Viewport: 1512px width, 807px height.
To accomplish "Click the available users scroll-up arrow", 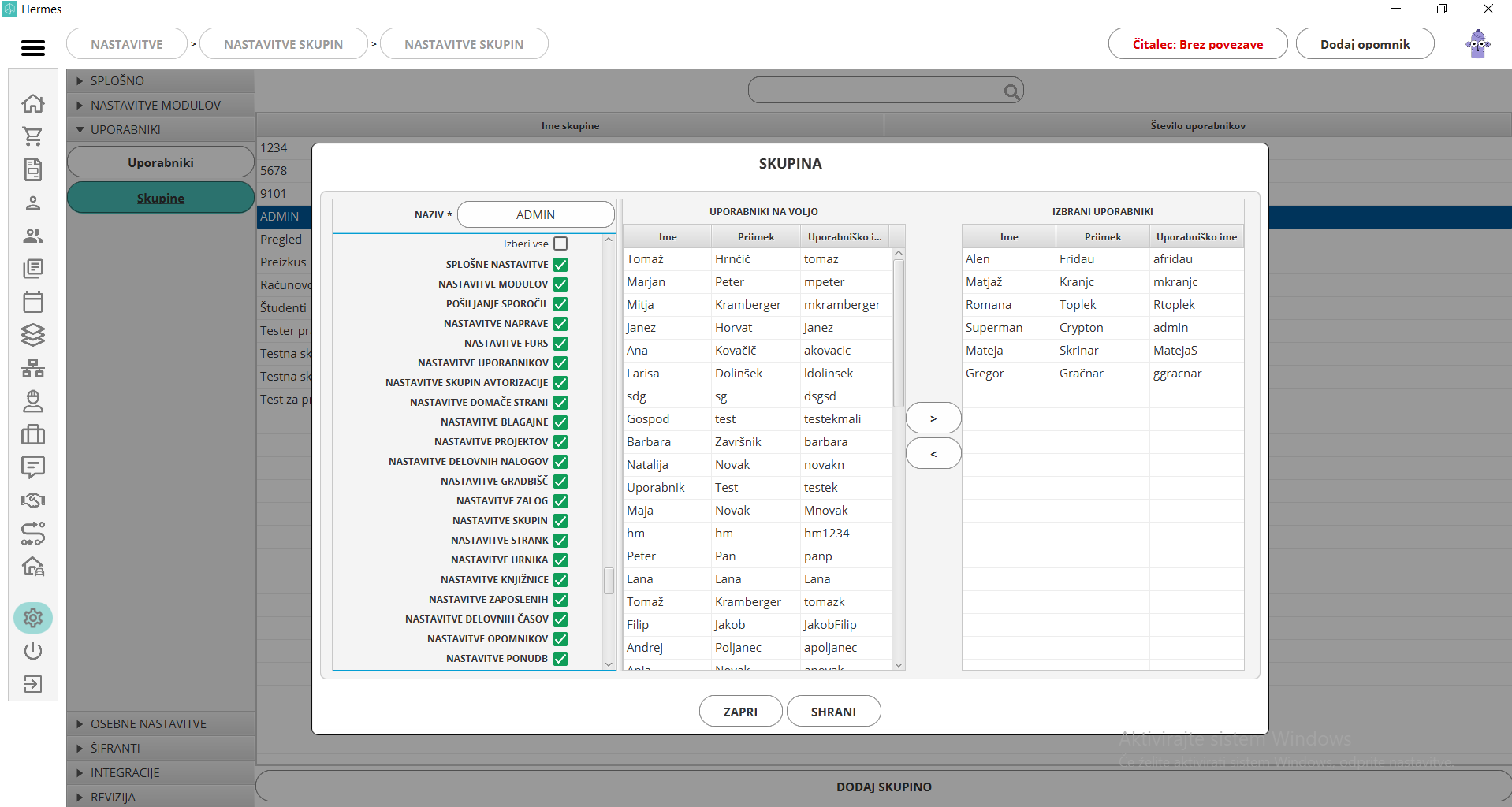I will pyautogui.click(x=899, y=254).
